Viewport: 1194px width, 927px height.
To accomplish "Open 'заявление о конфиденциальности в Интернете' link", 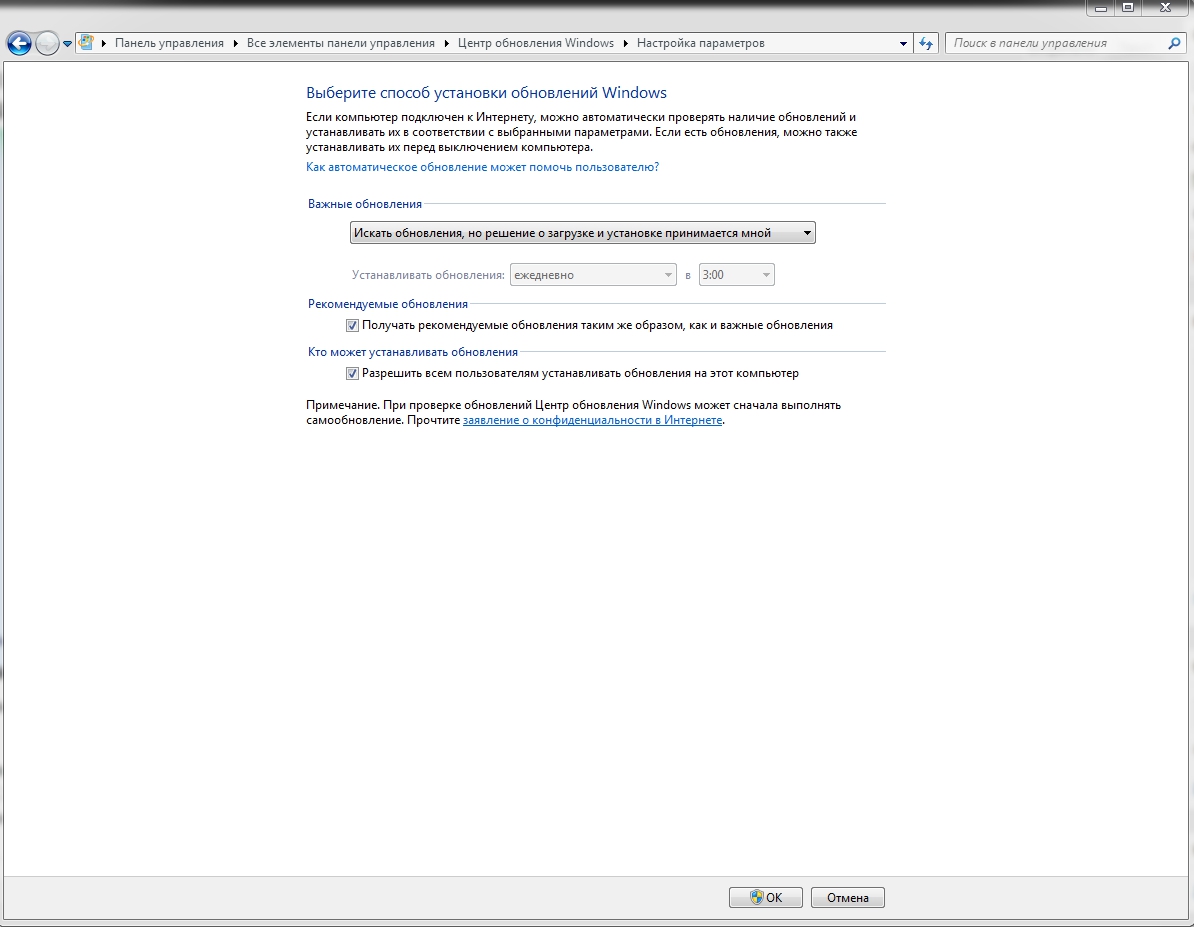I will pyautogui.click(x=592, y=421).
